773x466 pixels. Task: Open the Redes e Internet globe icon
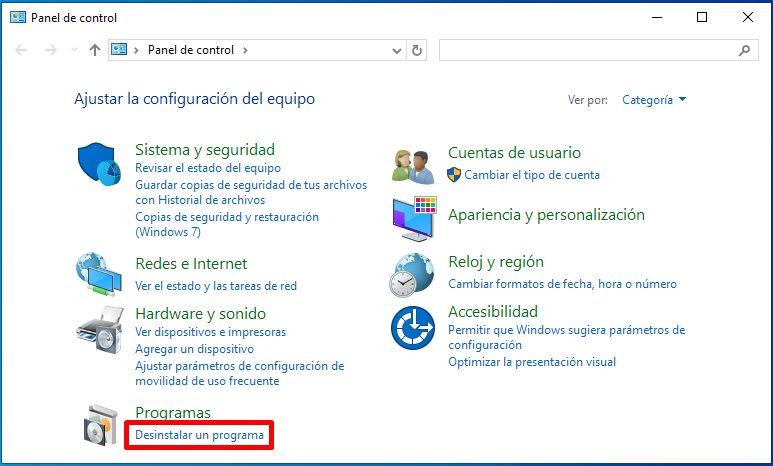(99, 274)
